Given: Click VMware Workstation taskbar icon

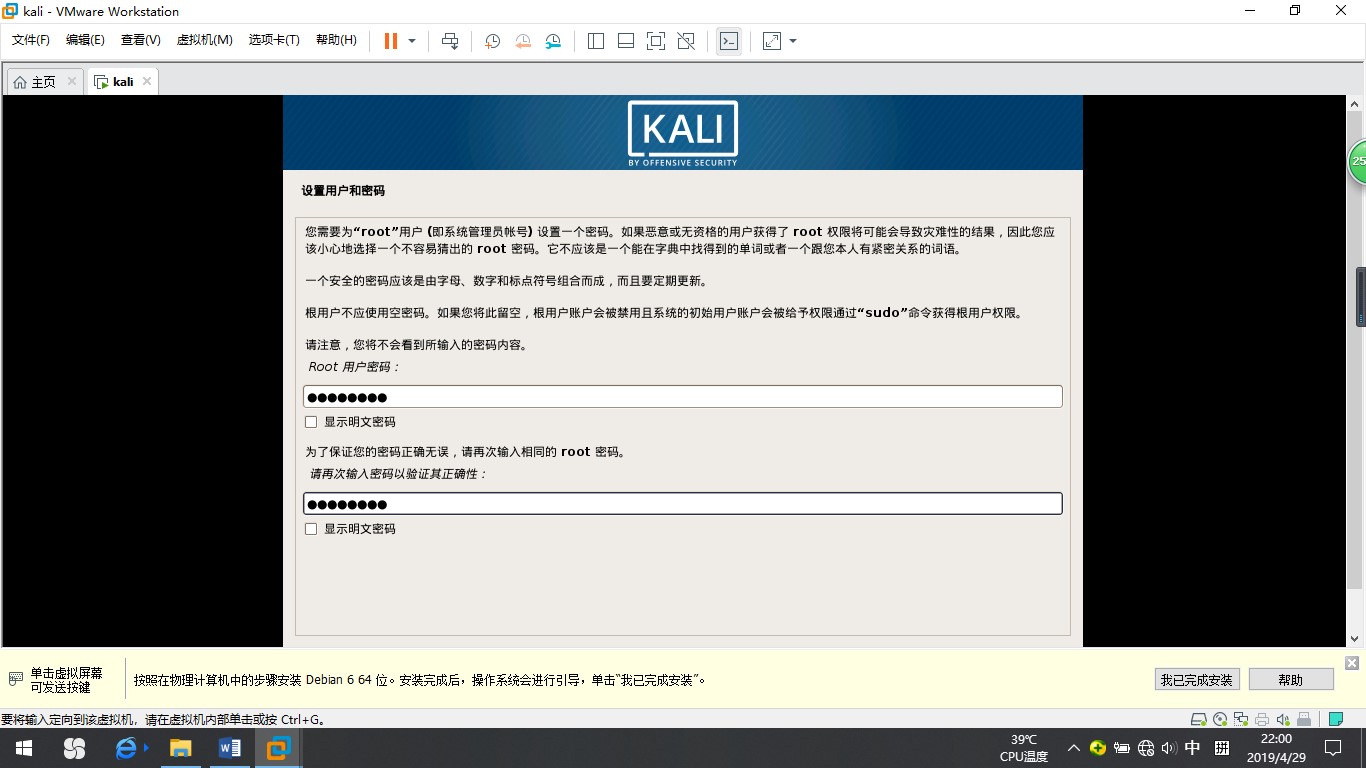Looking at the screenshot, I should pyautogui.click(x=279, y=748).
